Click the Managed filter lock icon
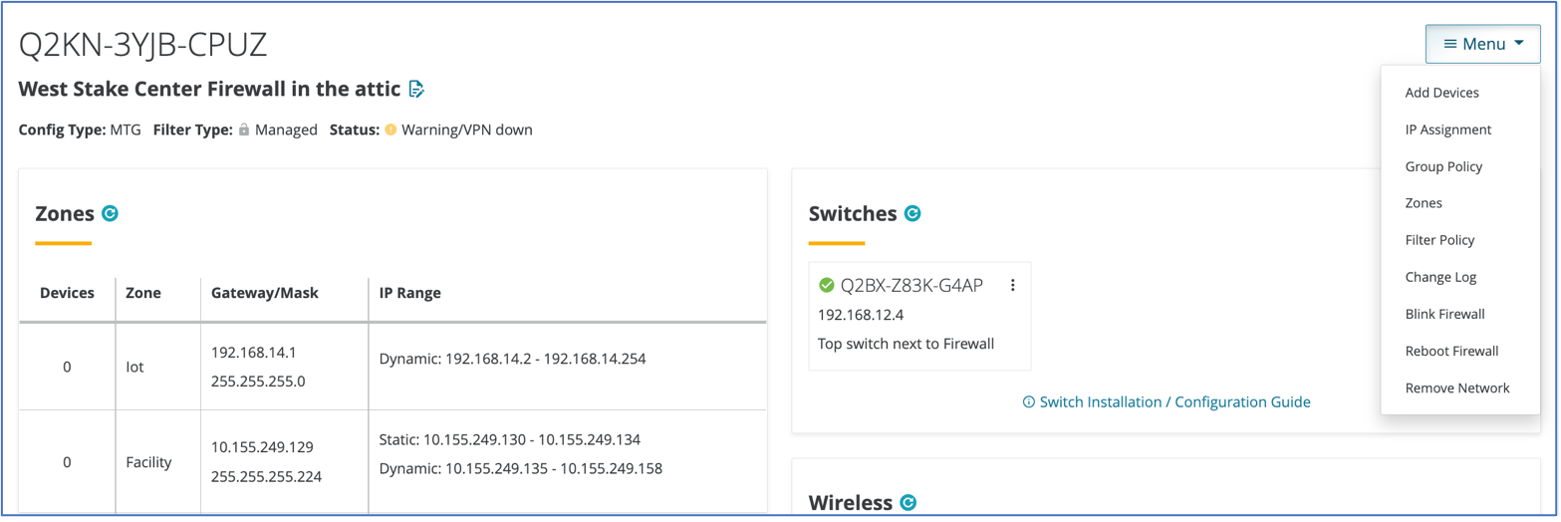1561x522 pixels. point(244,129)
